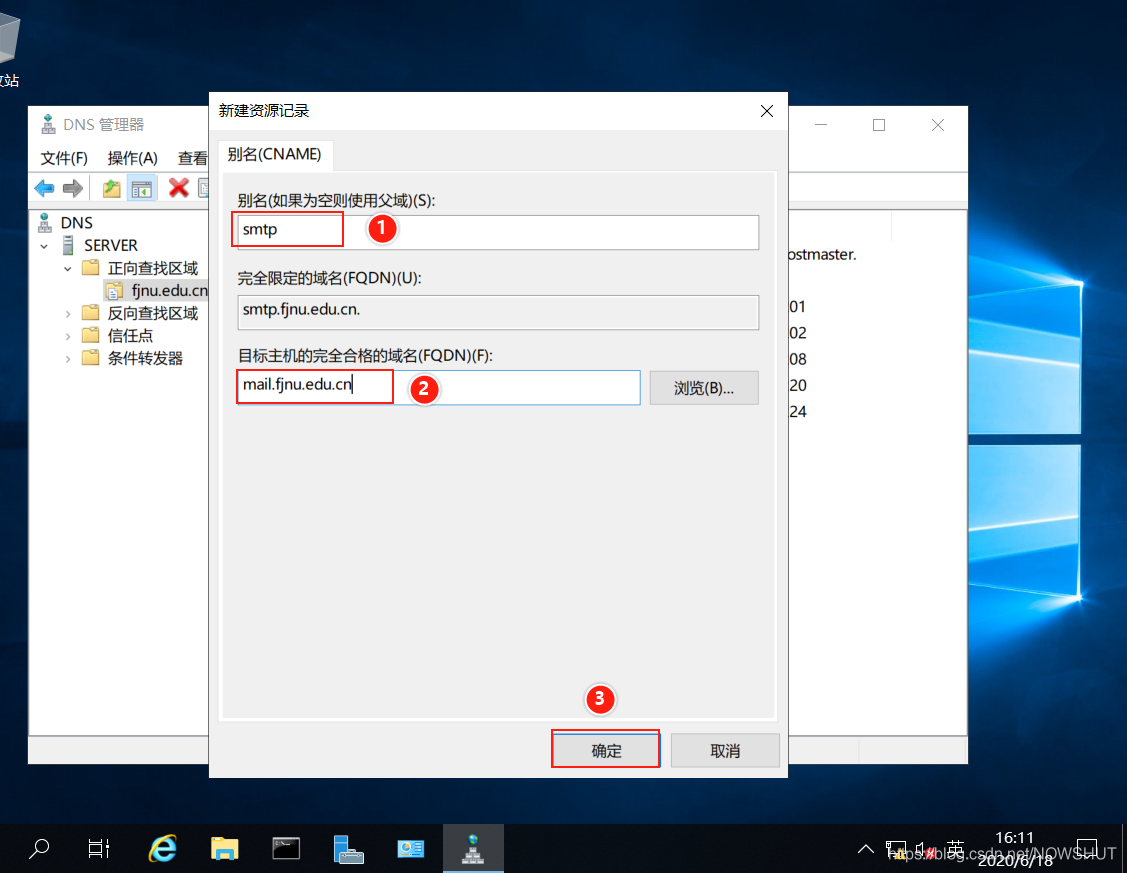This screenshot has width=1127, height=873.
Task: Click the 确定 button
Action: 606,751
